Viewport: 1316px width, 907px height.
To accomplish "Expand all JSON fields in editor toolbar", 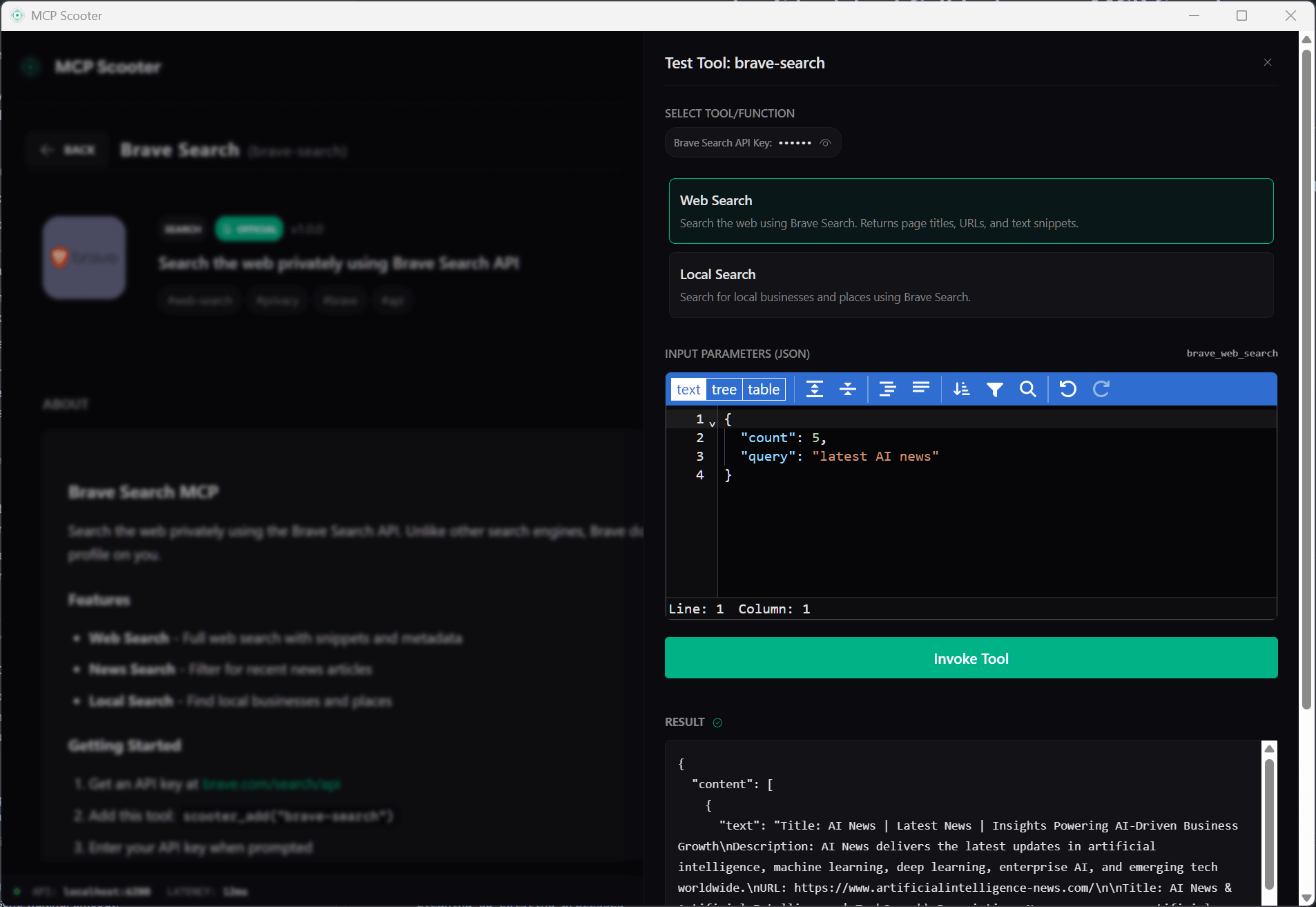I will tap(815, 389).
